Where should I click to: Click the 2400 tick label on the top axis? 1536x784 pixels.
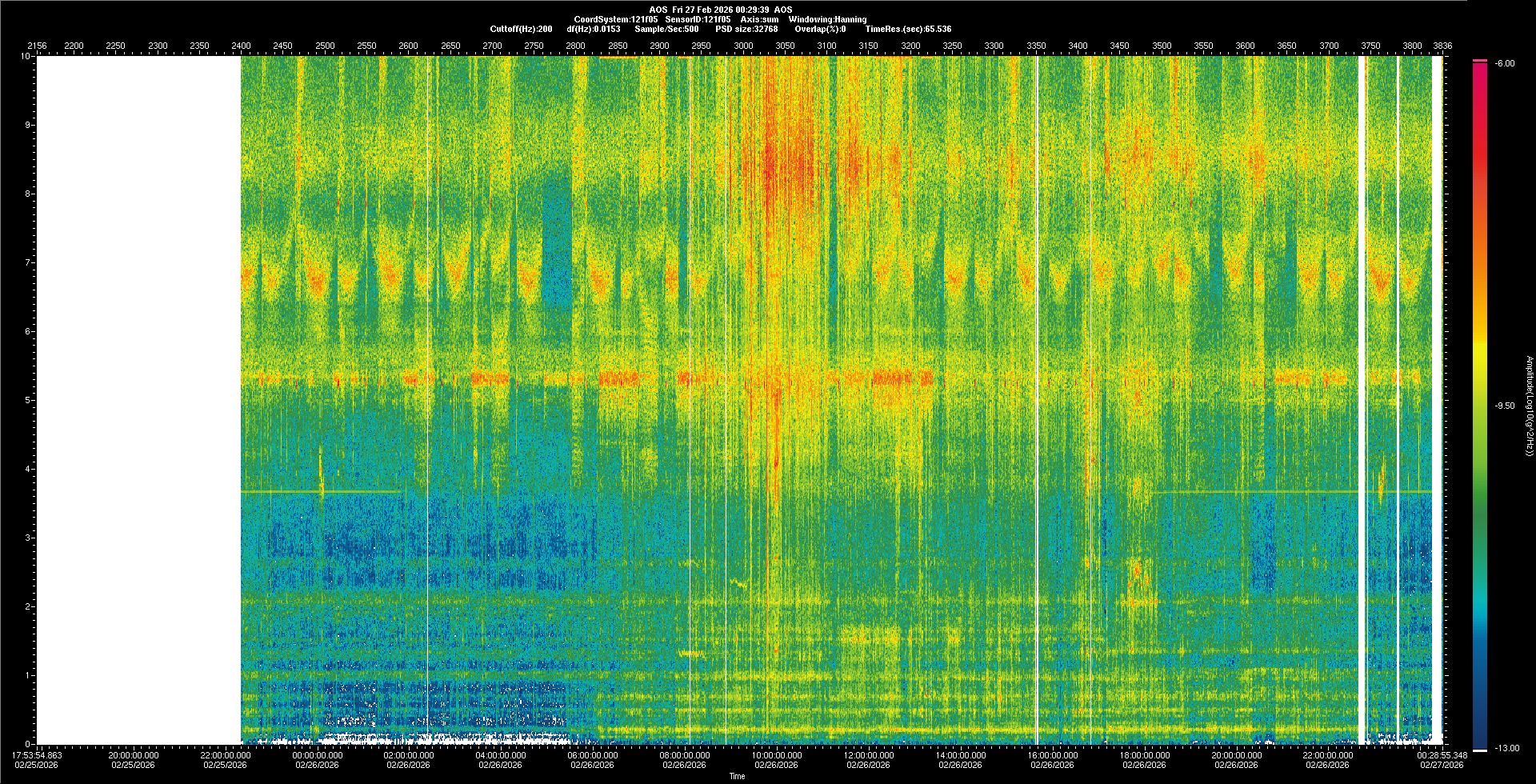[241, 46]
